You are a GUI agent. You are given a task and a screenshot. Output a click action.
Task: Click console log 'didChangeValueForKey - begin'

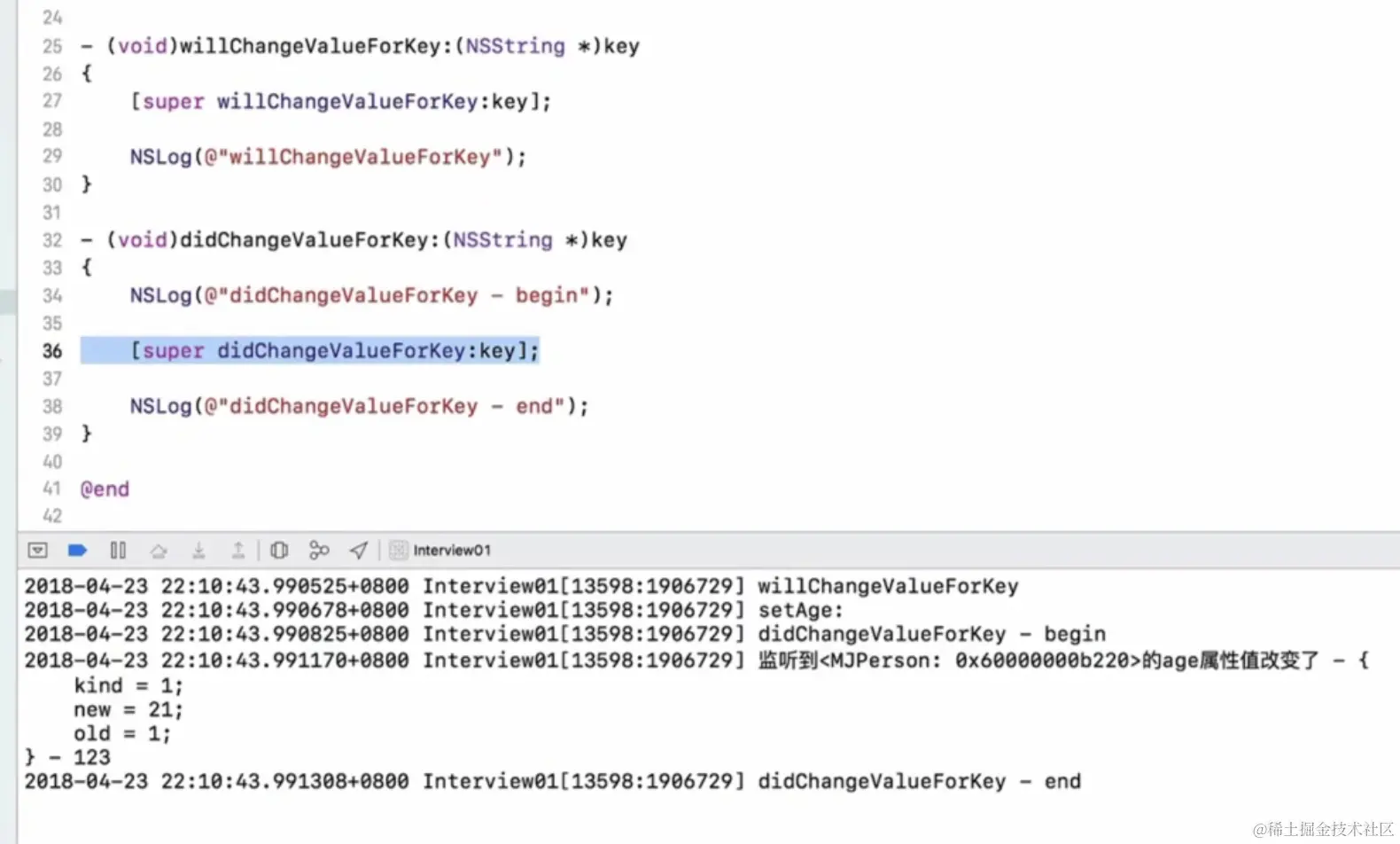pyautogui.click(x=565, y=635)
